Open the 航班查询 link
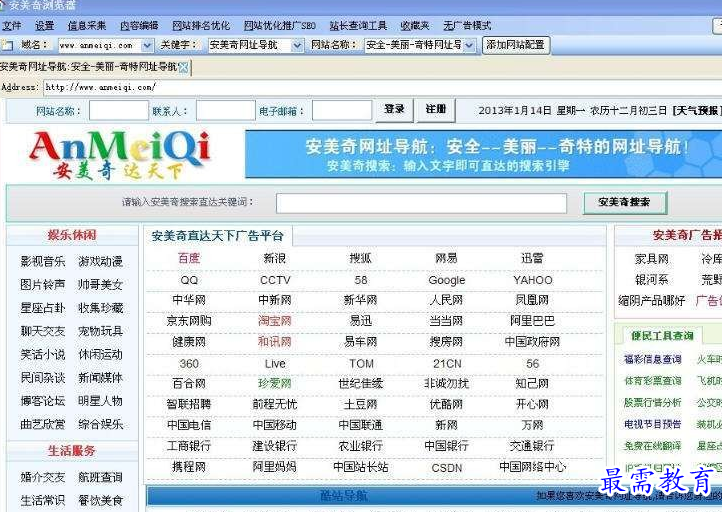 point(100,477)
